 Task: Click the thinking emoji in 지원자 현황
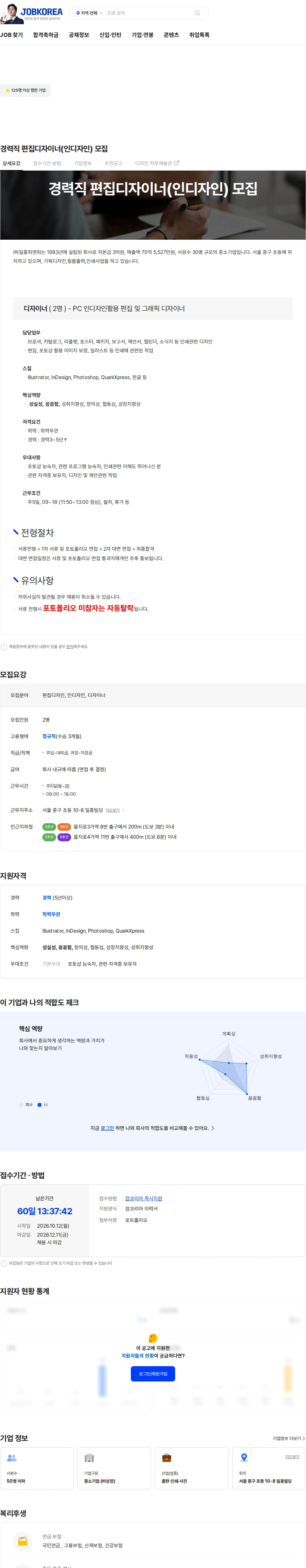pyautogui.click(x=153, y=1338)
